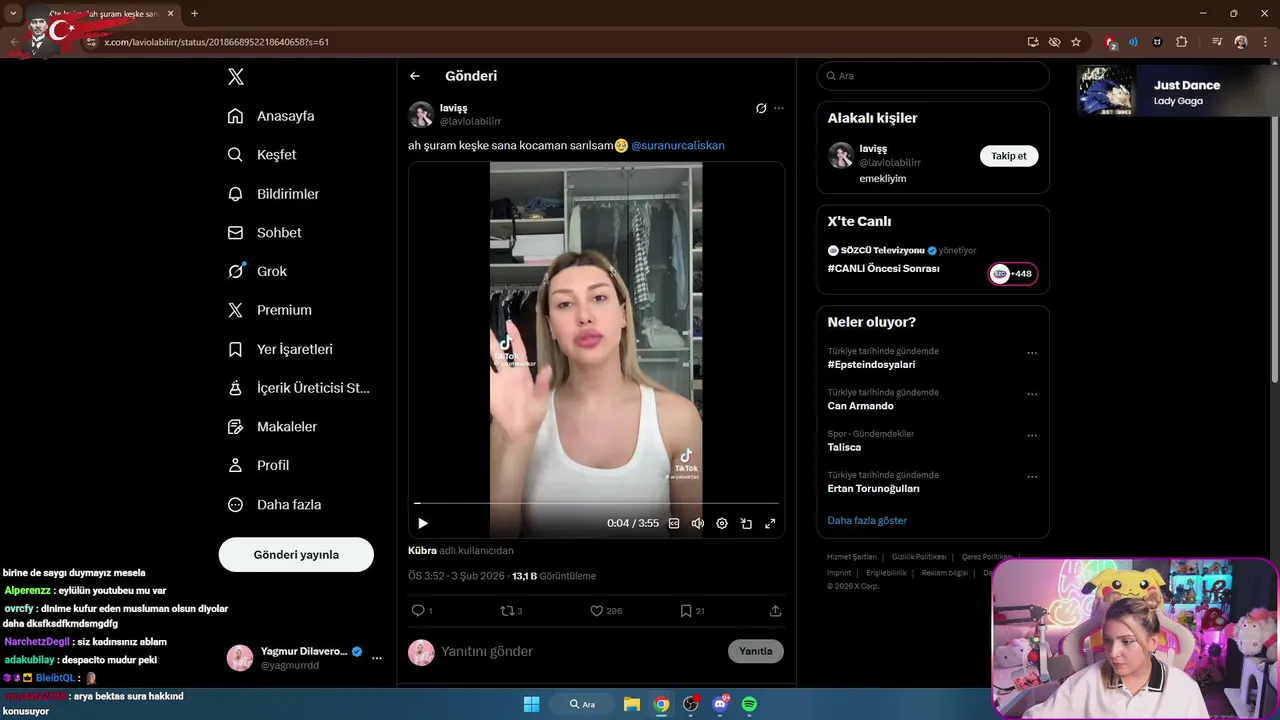Open Makaleler articles page
1280x720 pixels.
(272, 427)
